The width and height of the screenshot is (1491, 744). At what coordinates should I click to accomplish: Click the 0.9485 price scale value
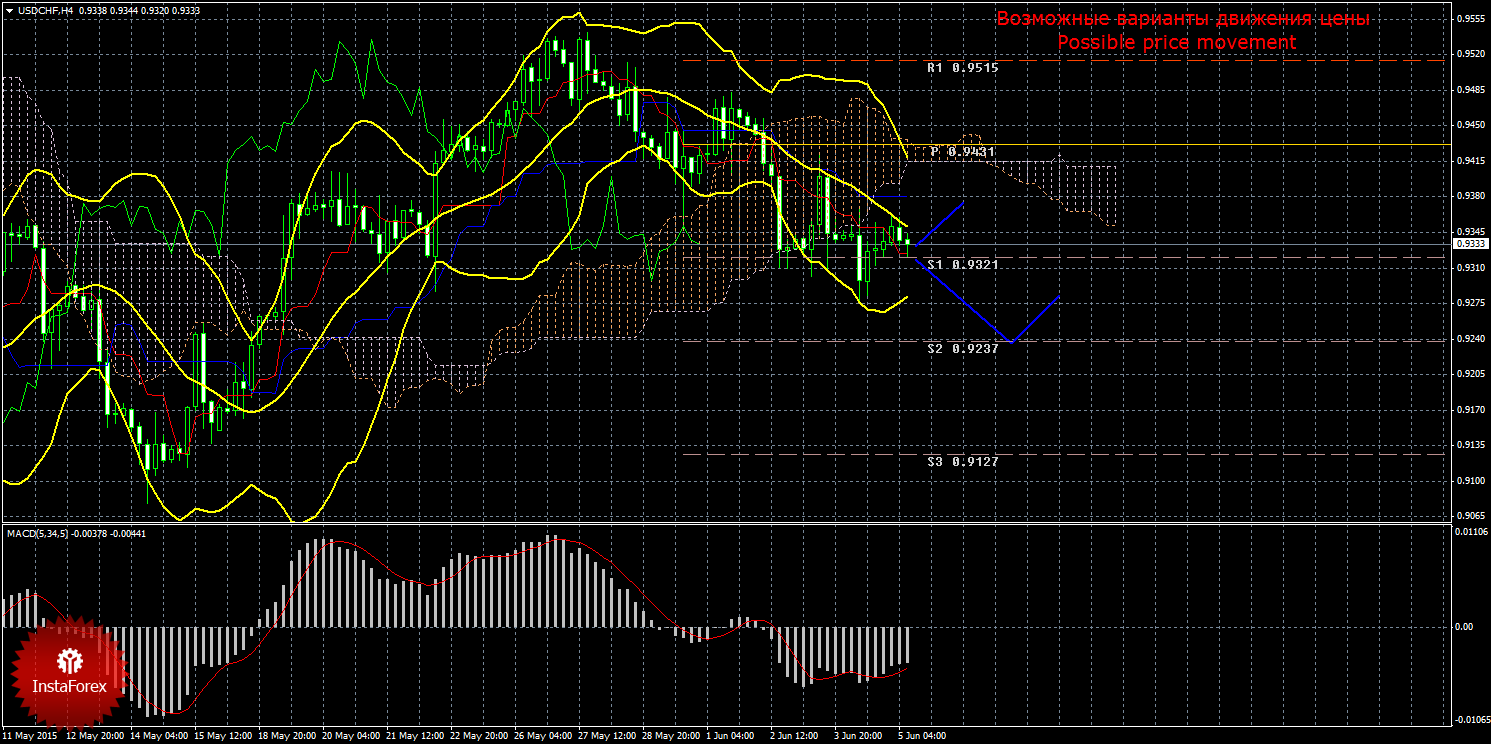tap(1469, 89)
